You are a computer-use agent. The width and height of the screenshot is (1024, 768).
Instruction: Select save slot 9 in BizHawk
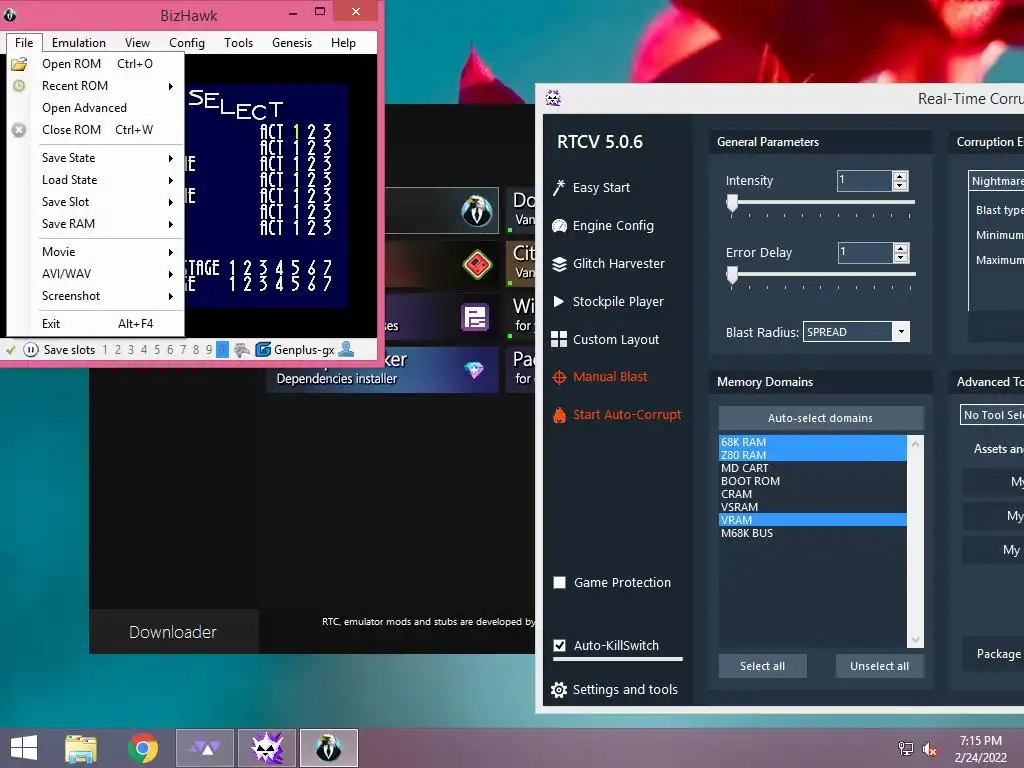(x=209, y=350)
